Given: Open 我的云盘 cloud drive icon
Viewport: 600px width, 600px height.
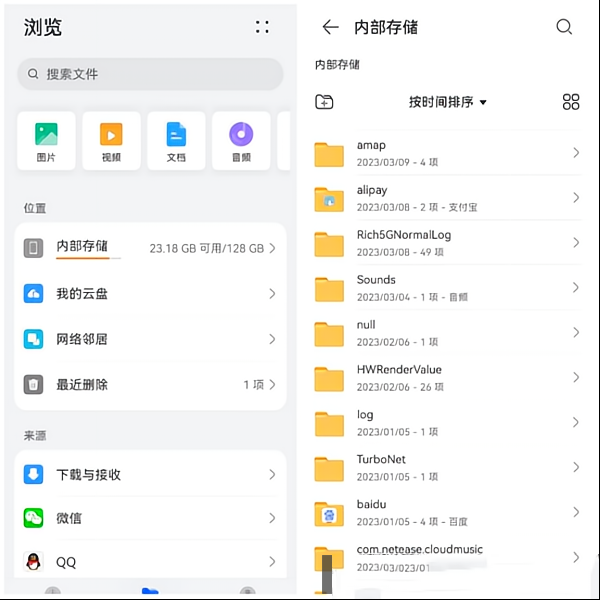Looking at the screenshot, I should point(33,293).
